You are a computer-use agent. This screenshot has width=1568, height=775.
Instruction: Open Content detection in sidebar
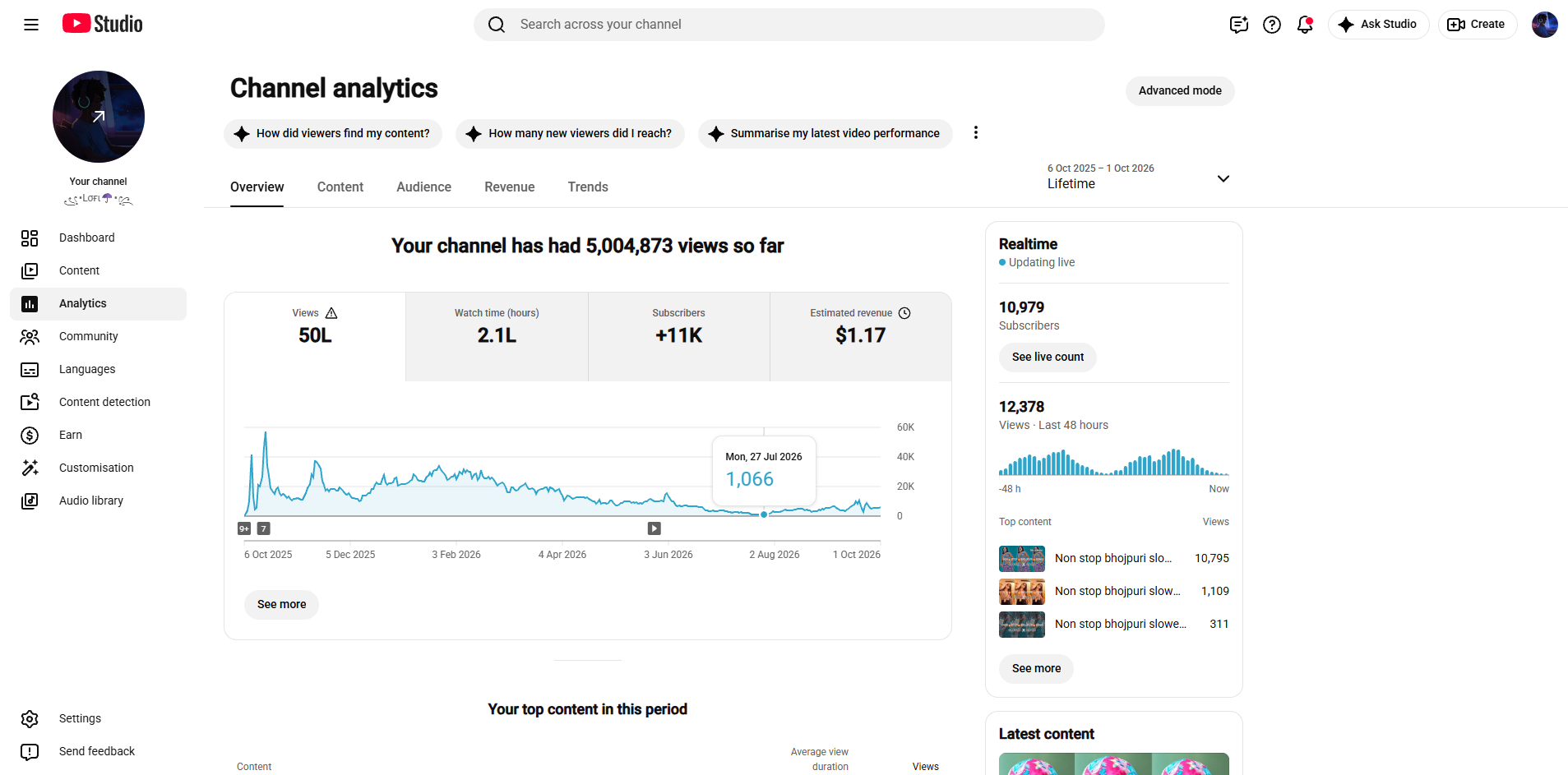[98, 402]
